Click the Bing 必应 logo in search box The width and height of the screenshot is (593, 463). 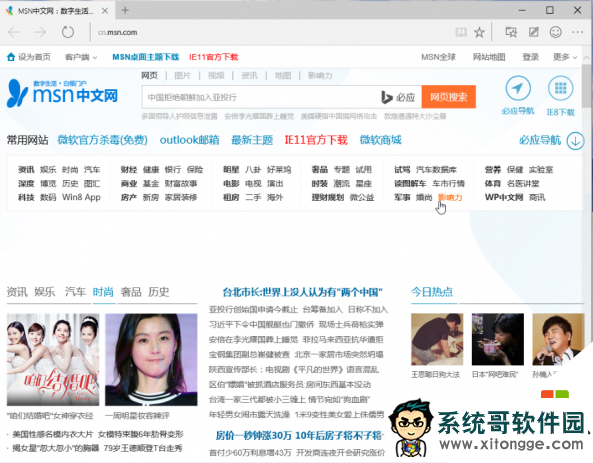click(x=398, y=97)
